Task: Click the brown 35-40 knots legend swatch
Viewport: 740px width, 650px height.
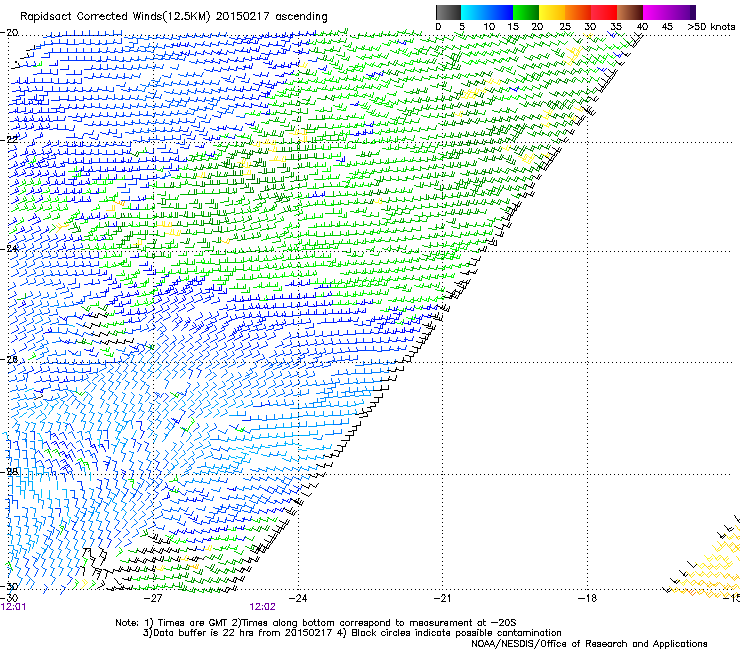Action: [x=630, y=12]
